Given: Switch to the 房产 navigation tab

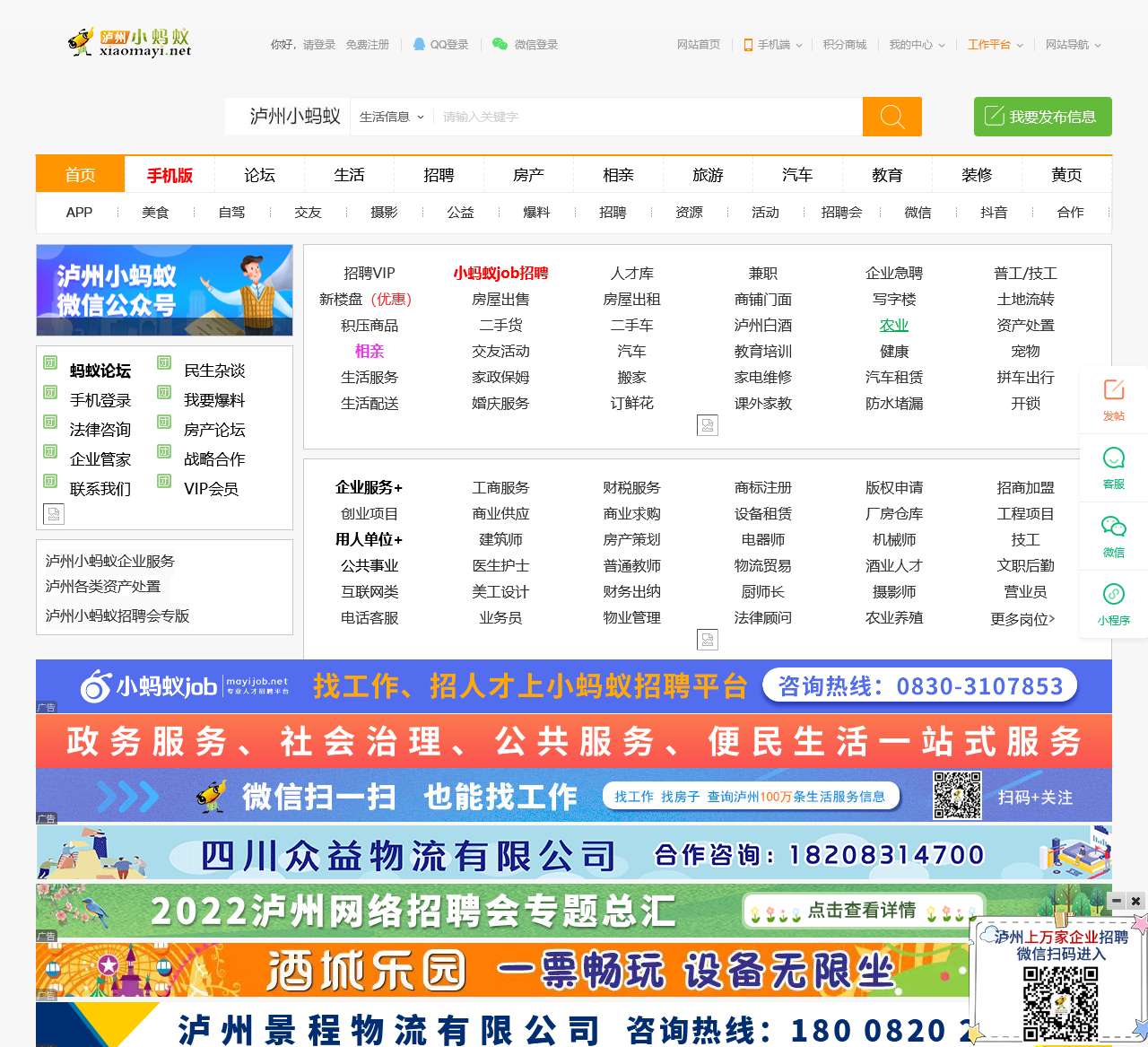Looking at the screenshot, I should pos(527,174).
